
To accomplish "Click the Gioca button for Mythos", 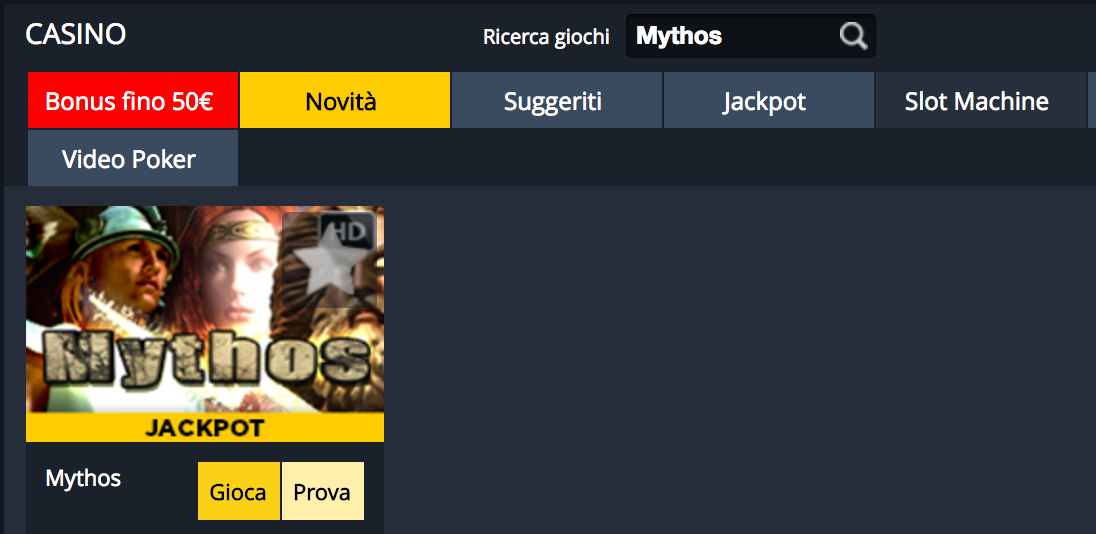I will [x=239, y=491].
